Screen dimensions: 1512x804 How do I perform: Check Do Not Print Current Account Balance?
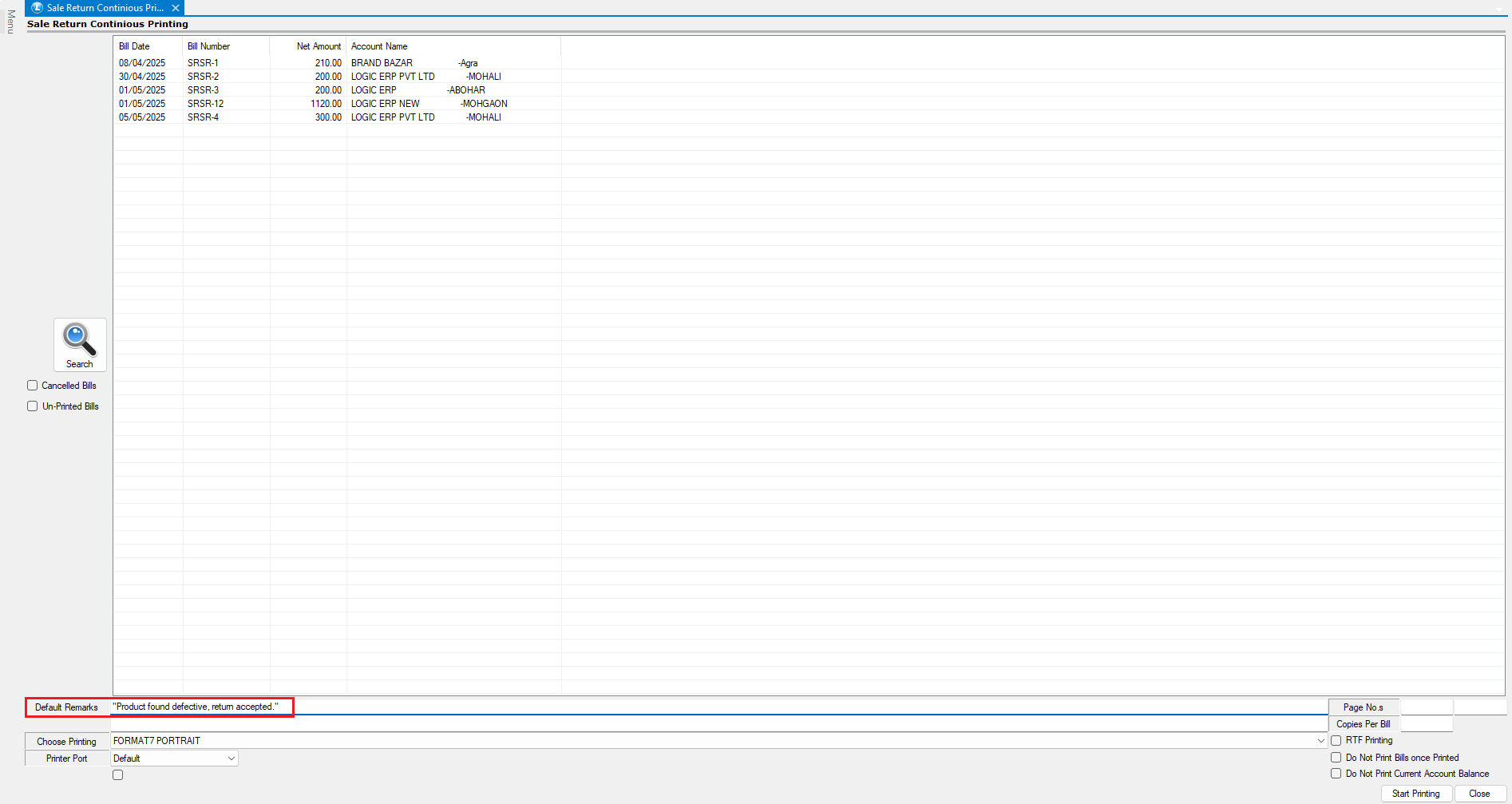[x=1336, y=774]
